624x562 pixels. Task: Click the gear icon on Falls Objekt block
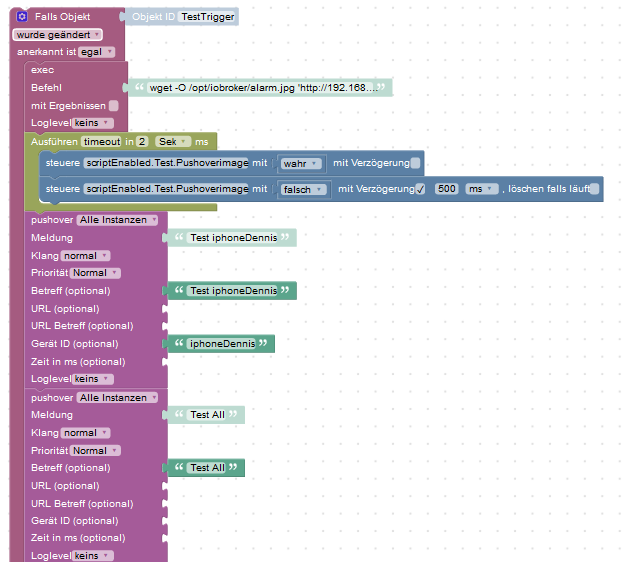pos(22,16)
